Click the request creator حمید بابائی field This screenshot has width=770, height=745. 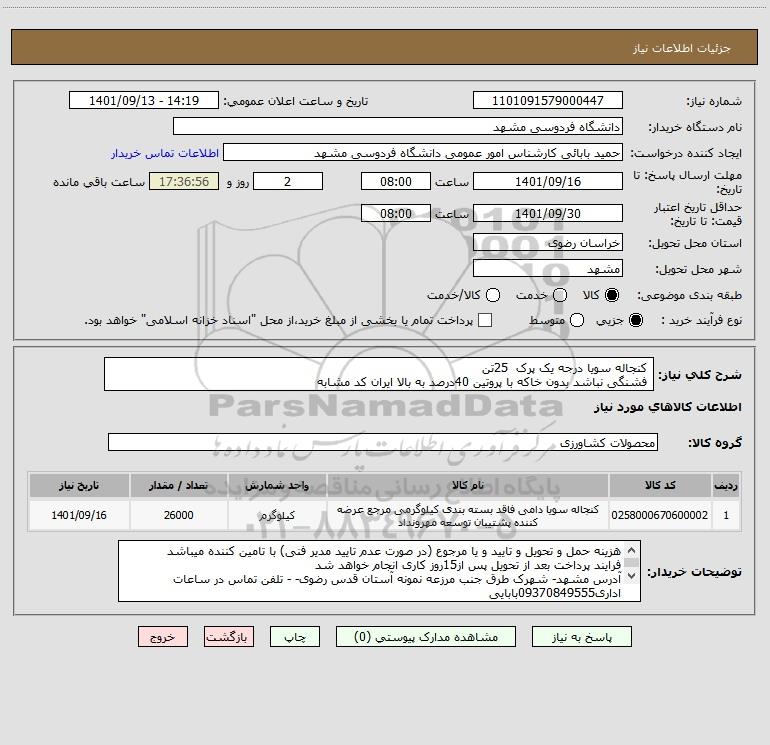point(423,153)
